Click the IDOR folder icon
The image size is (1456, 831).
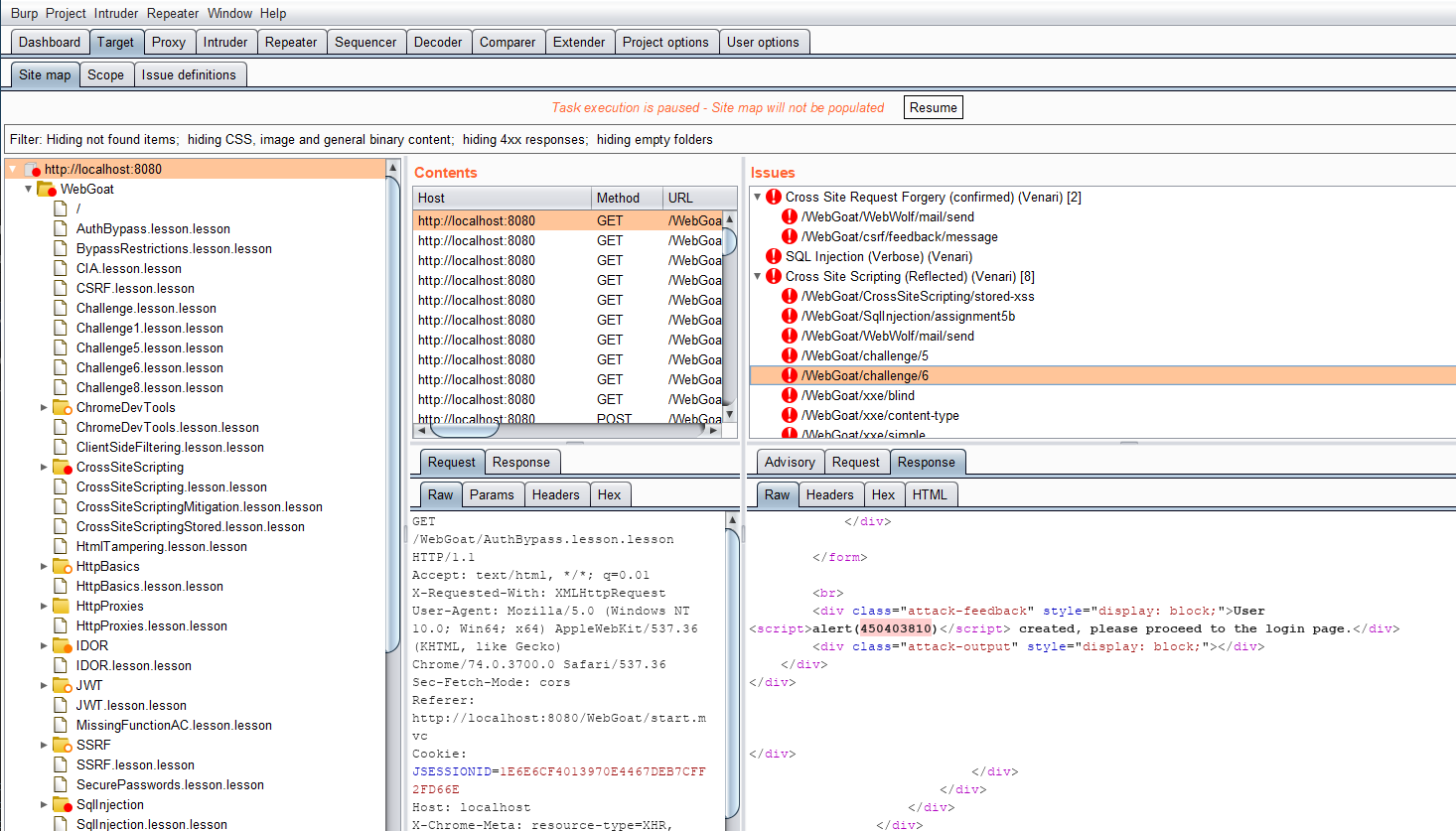62,645
